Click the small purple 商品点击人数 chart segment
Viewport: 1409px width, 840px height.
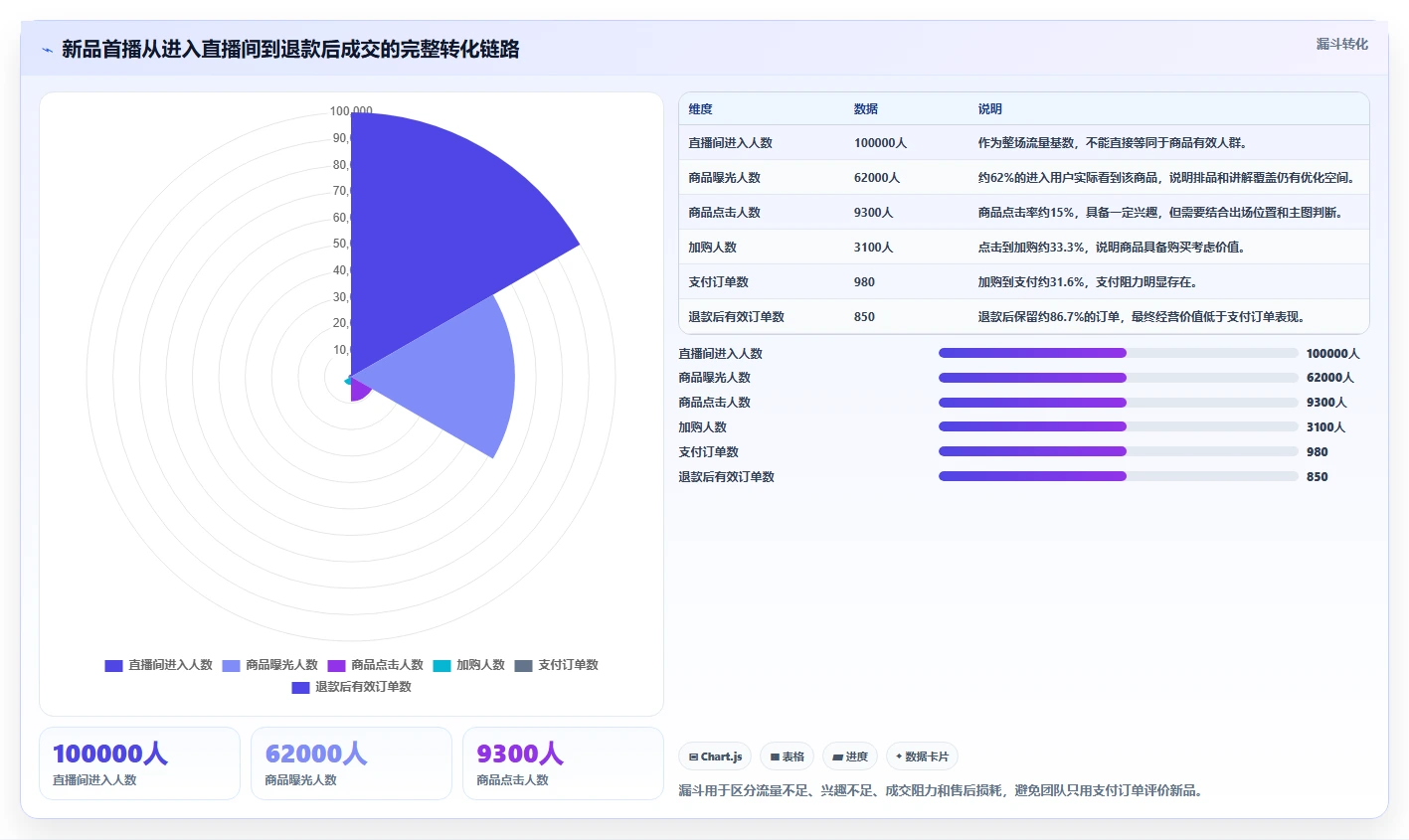pos(360,390)
